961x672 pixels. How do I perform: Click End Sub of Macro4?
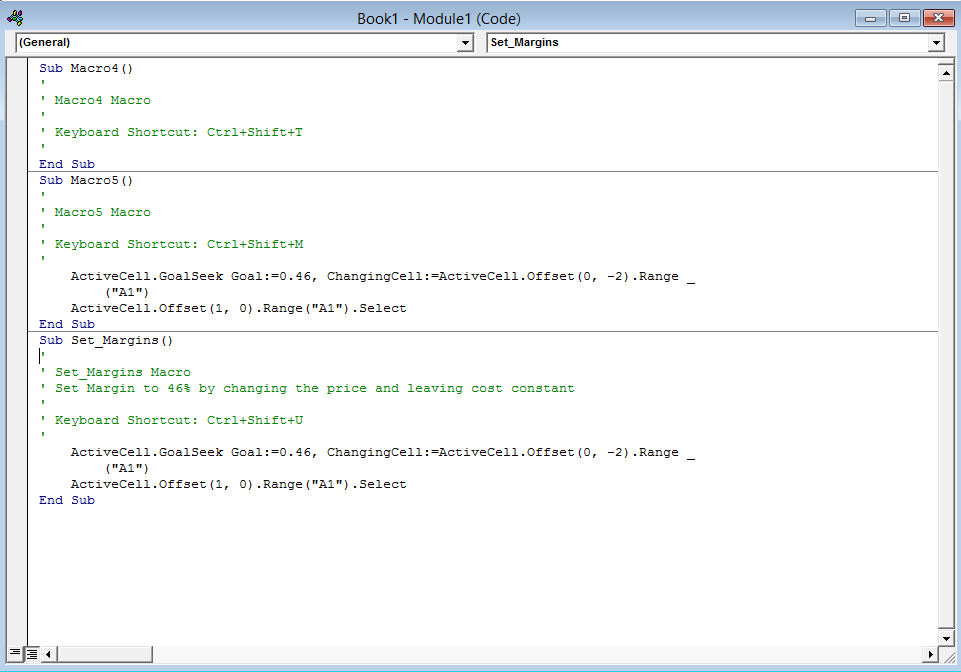click(x=67, y=164)
